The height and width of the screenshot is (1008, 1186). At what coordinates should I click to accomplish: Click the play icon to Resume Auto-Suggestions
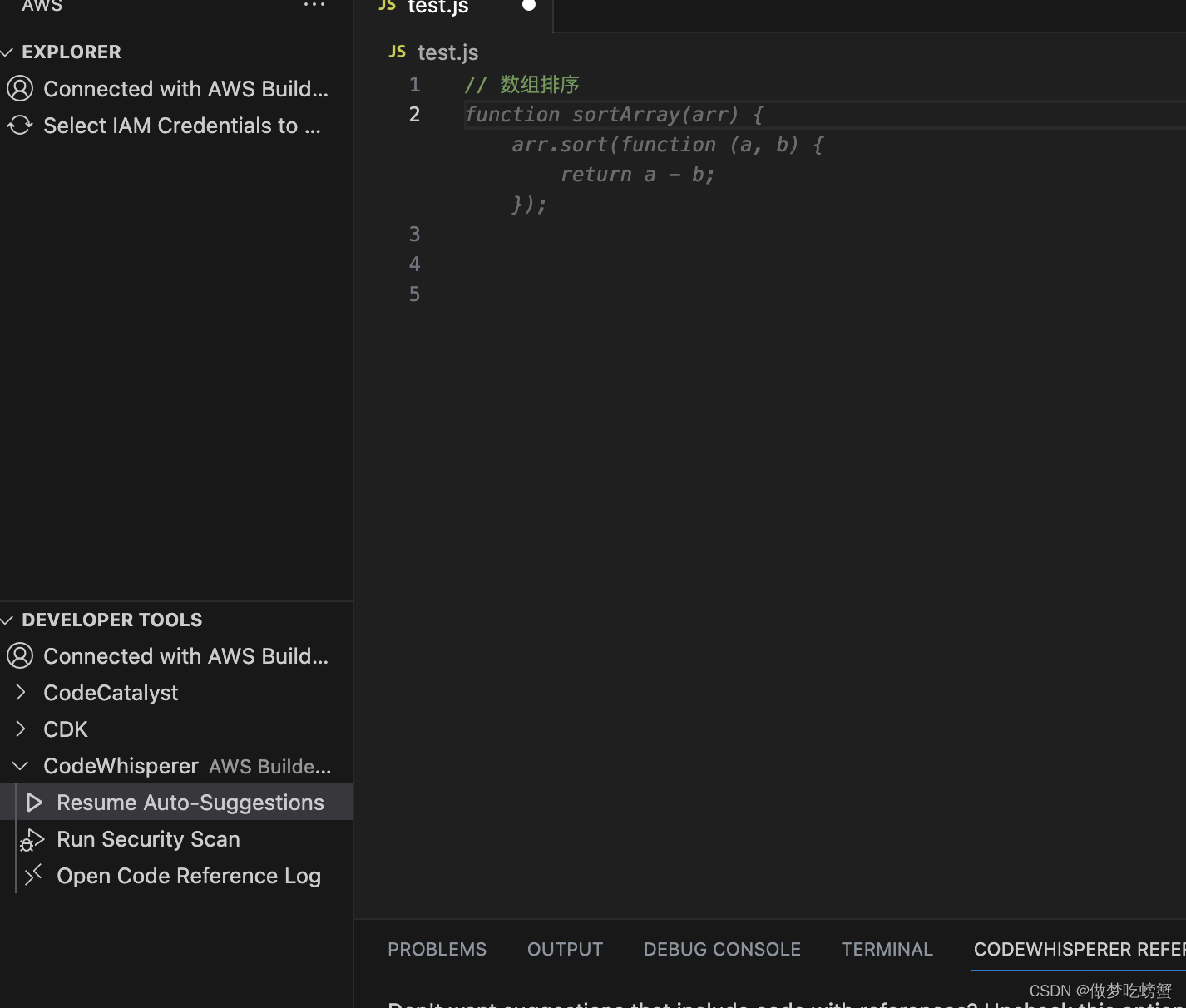(x=33, y=802)
